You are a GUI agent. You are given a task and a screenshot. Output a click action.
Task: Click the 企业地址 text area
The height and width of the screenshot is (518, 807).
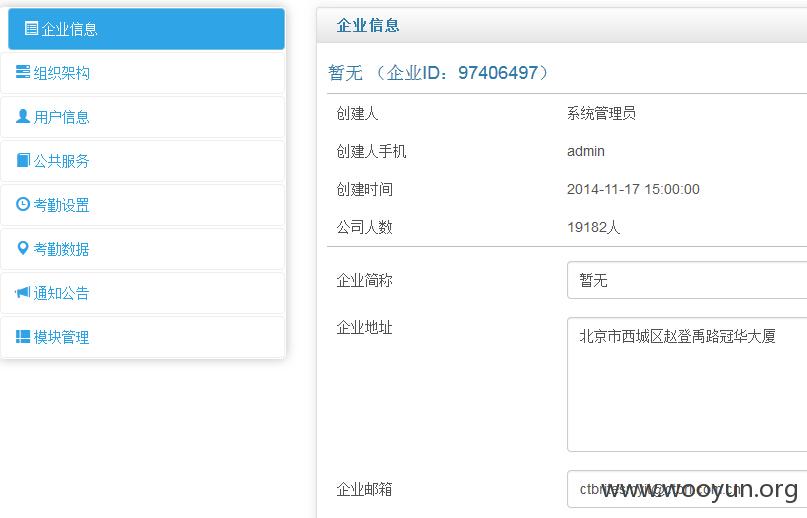pos(687,385)
